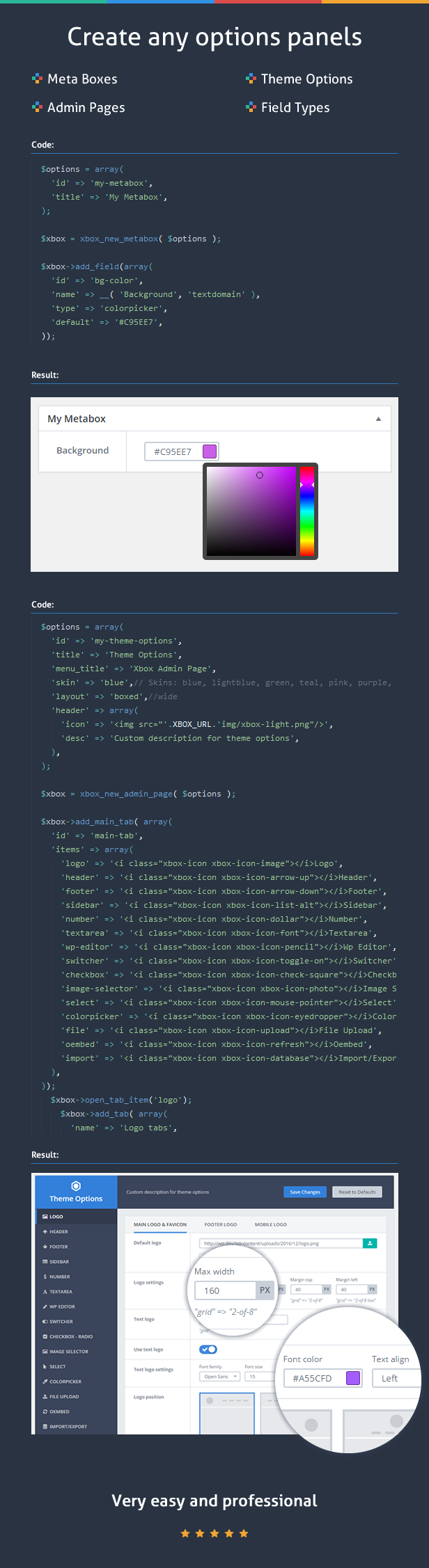
Task: Switch to the Footer Logo tab
Action: point(220,1224)
